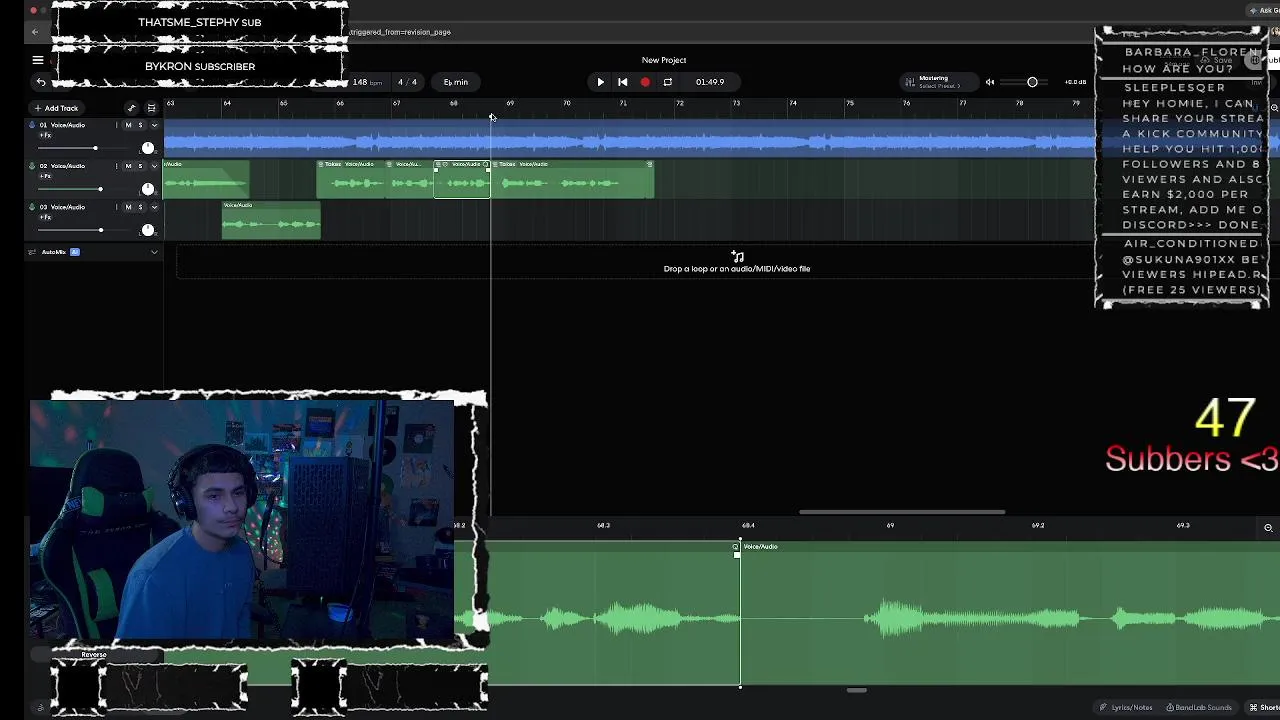
Task: Add Fx on track 01
Action: (45, 135)
